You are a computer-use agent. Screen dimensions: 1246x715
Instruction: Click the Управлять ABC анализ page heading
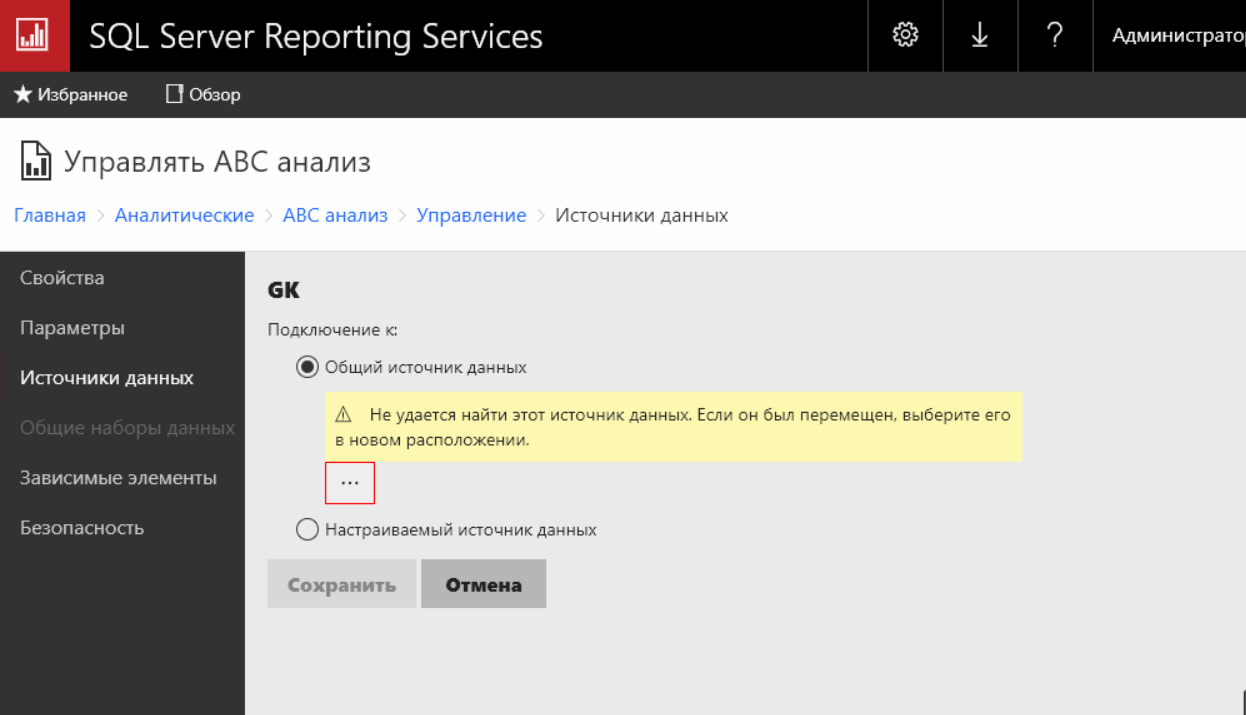coord(217,161)
